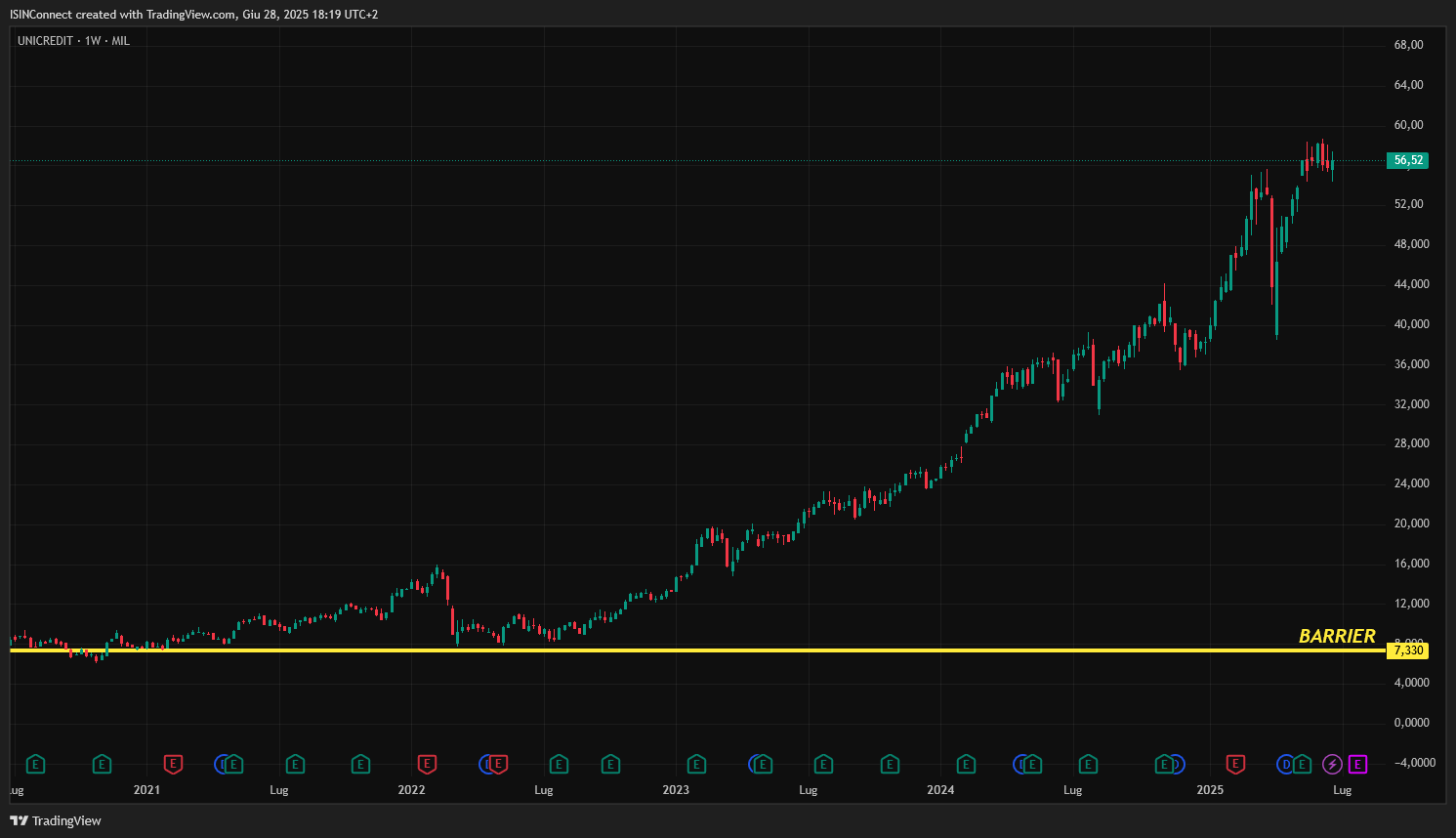Click the 2022 time axis label

click(x=411, y=790)
